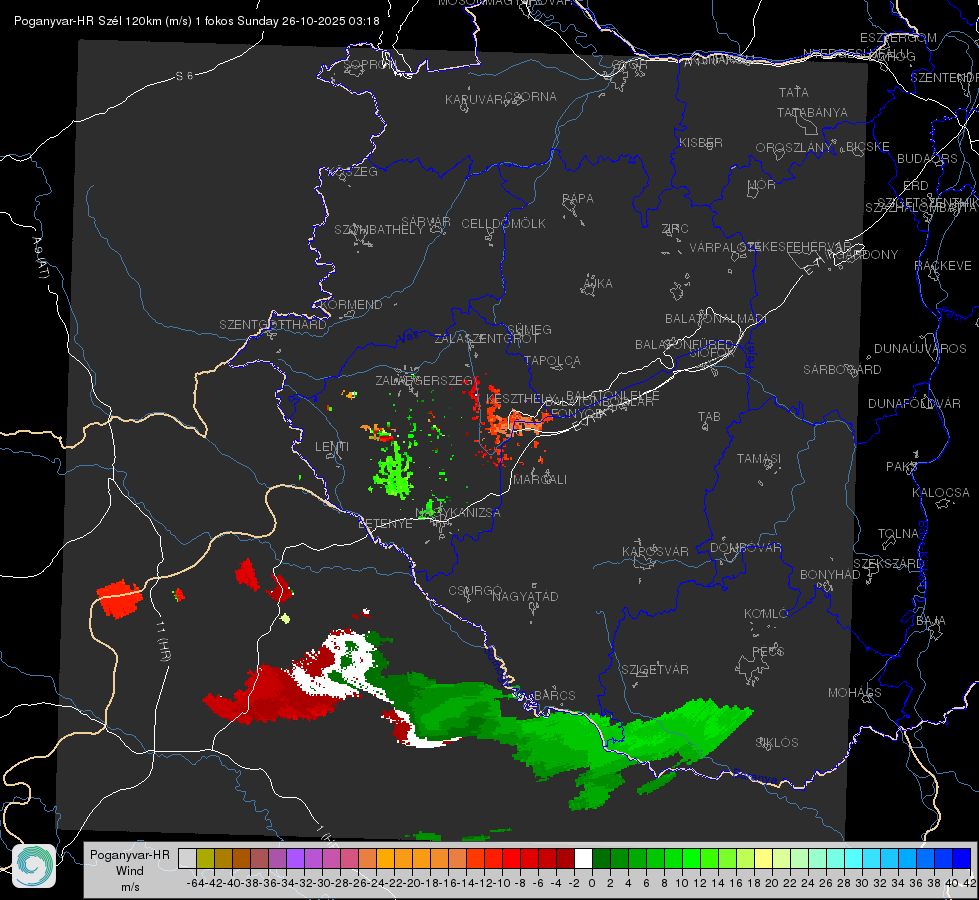Click the TATA town label
The image size is (979, 900).
(x=794, y=92)
